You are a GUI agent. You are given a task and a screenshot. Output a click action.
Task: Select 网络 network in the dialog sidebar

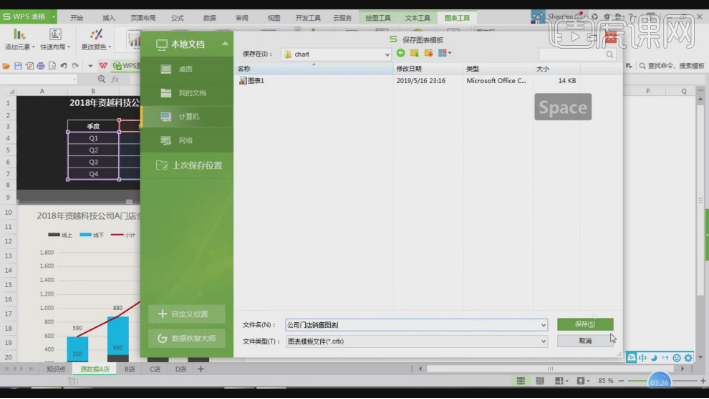click(x=187, y=141)
